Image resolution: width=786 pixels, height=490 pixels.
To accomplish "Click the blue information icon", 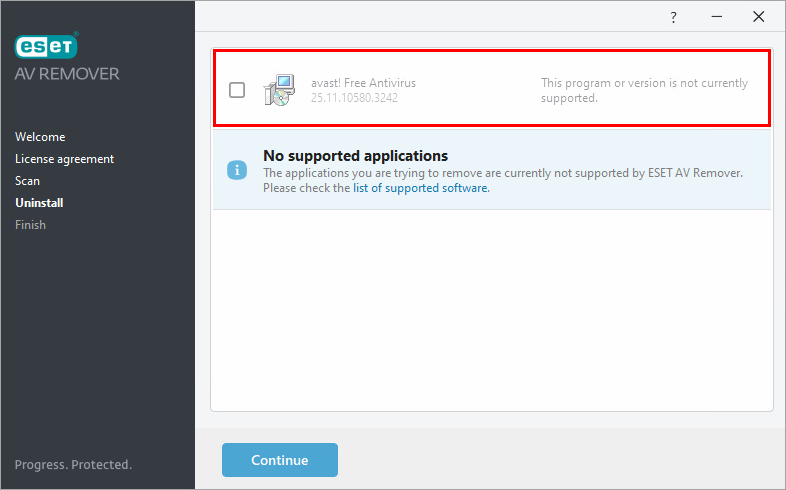I will [x=237, y=170].
